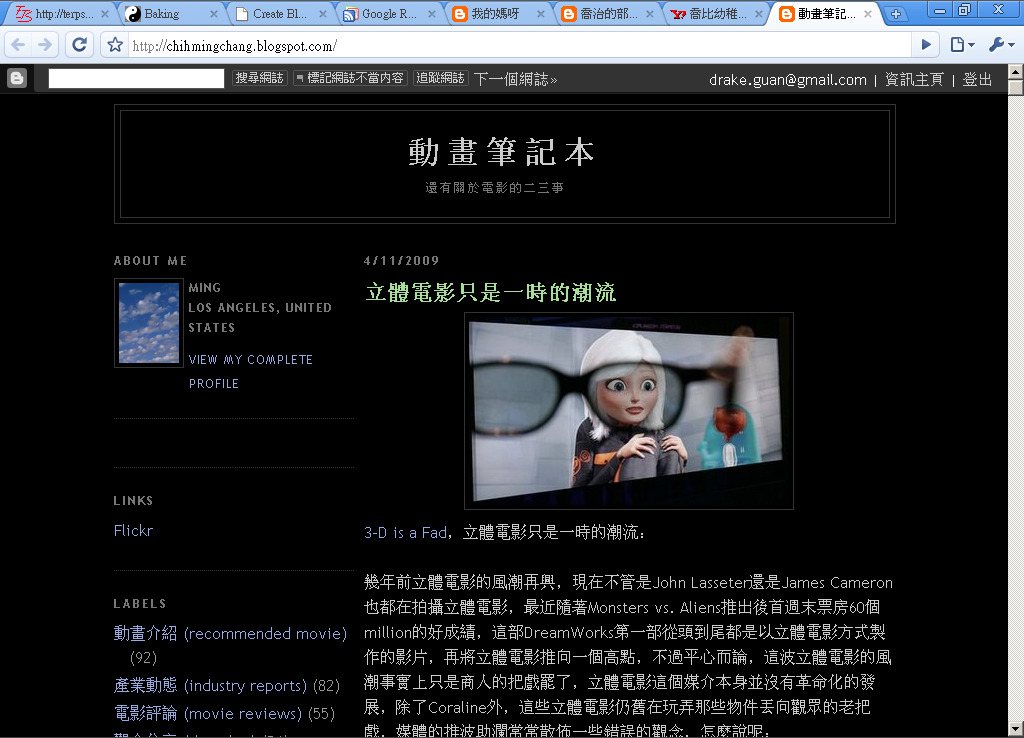Open label 產業動態 (industry reports)
Image resolution: width=1024 pixels, height=738 pixels.
tap(210, 686)
